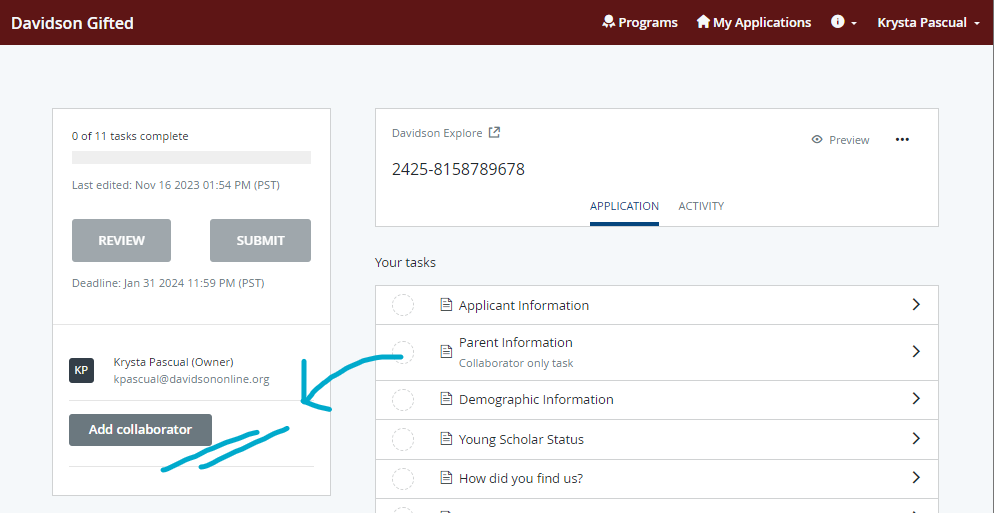Switch to the ACTIVITY tab

coord(701,206)
